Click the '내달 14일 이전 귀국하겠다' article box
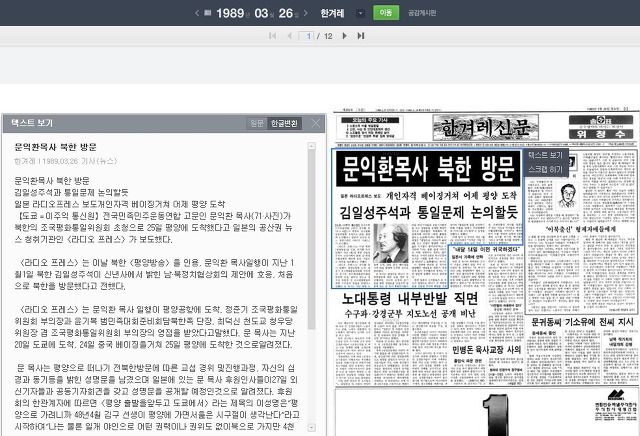The width and height of the screenshot is (640, 436). point(486,249)
